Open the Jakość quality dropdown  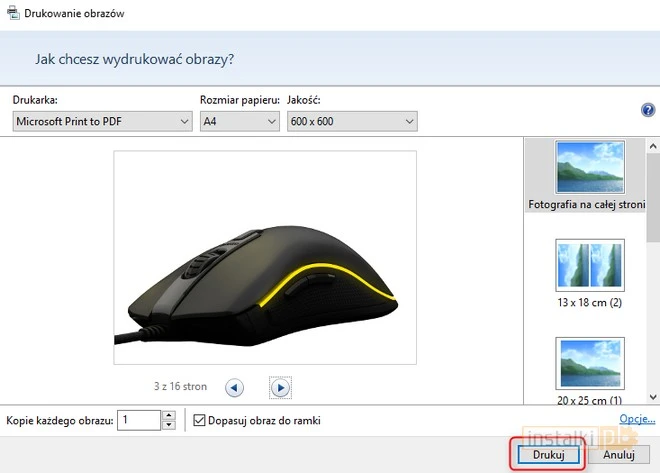(351, 121)
